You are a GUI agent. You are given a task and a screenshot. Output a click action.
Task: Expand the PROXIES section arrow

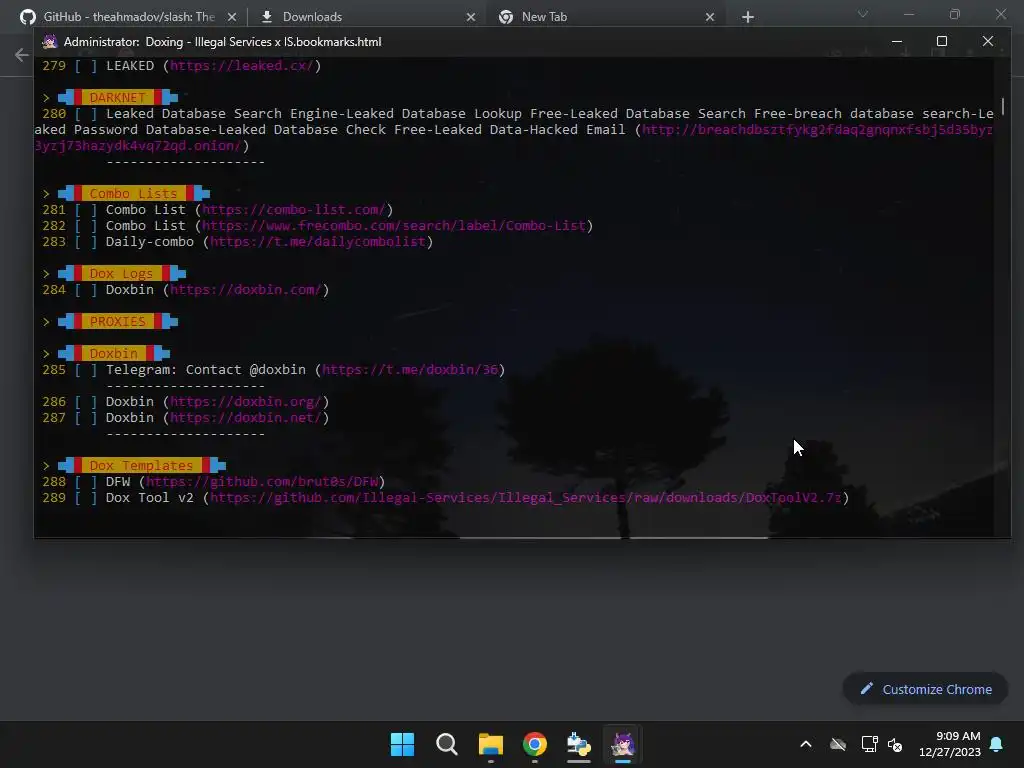tap(46, 321)
